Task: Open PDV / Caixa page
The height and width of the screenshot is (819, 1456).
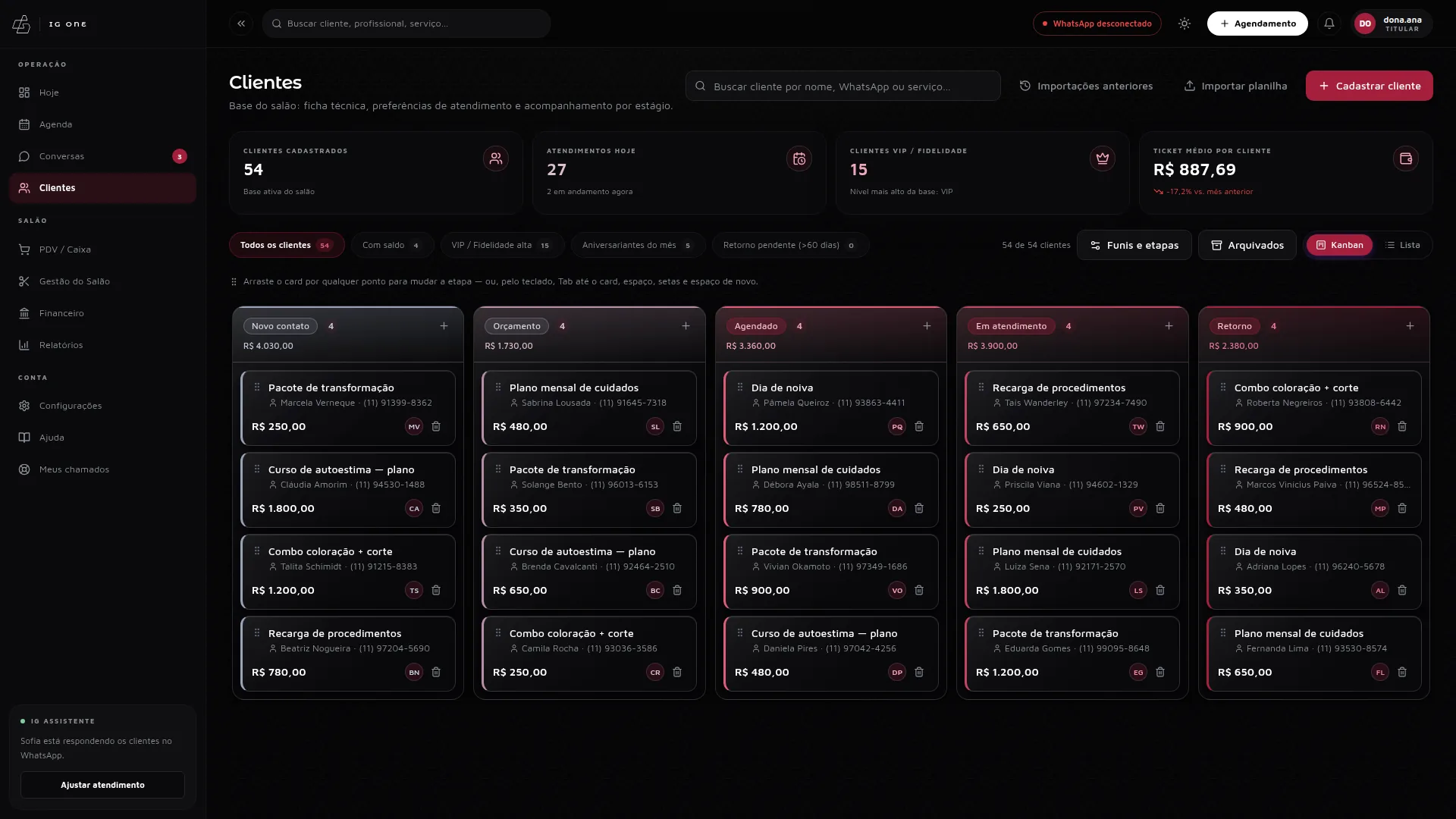Action: (x=102, y=249)
